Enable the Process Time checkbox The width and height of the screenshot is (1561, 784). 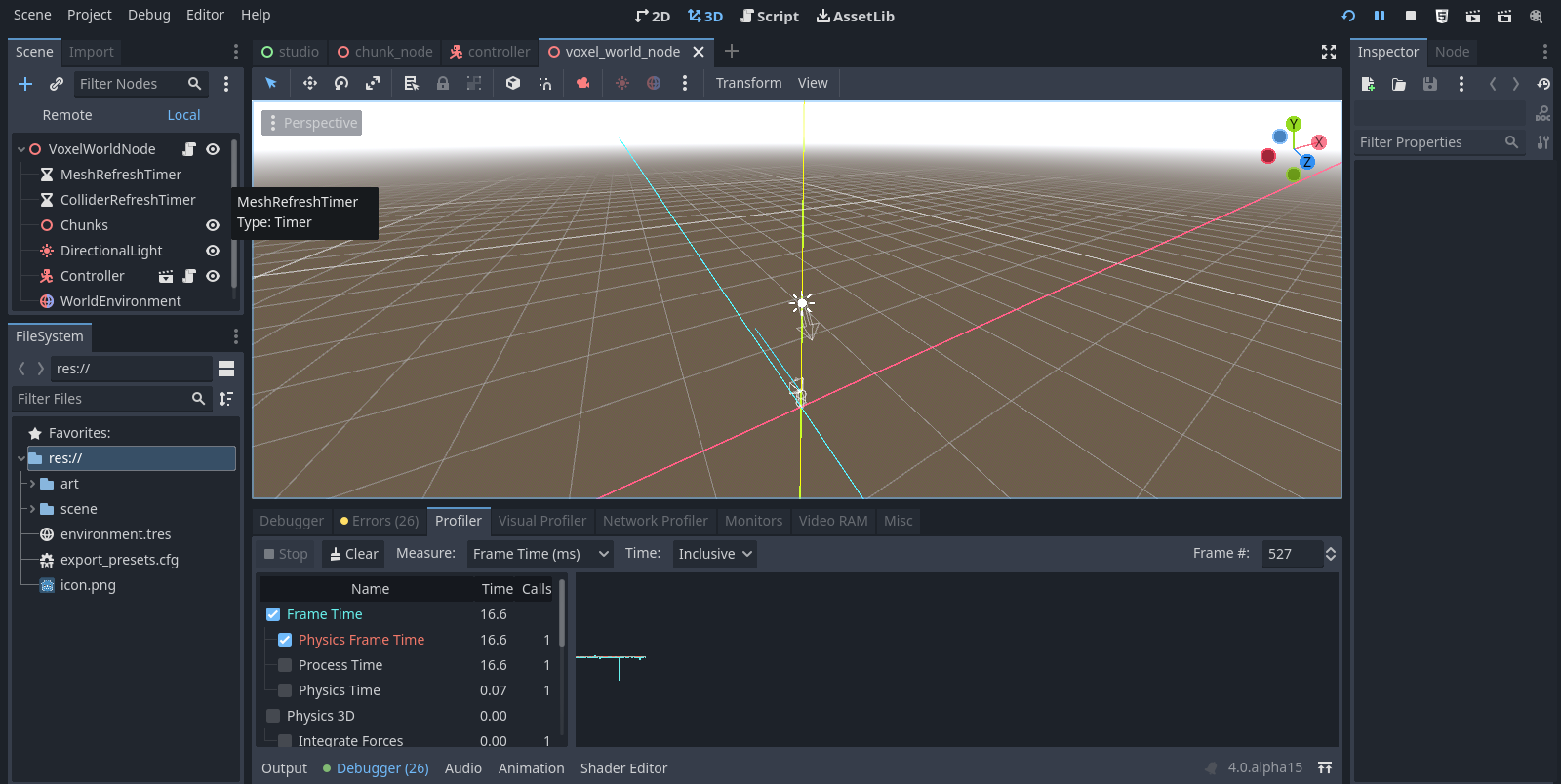pyautogui.click(x=285, y=665)
